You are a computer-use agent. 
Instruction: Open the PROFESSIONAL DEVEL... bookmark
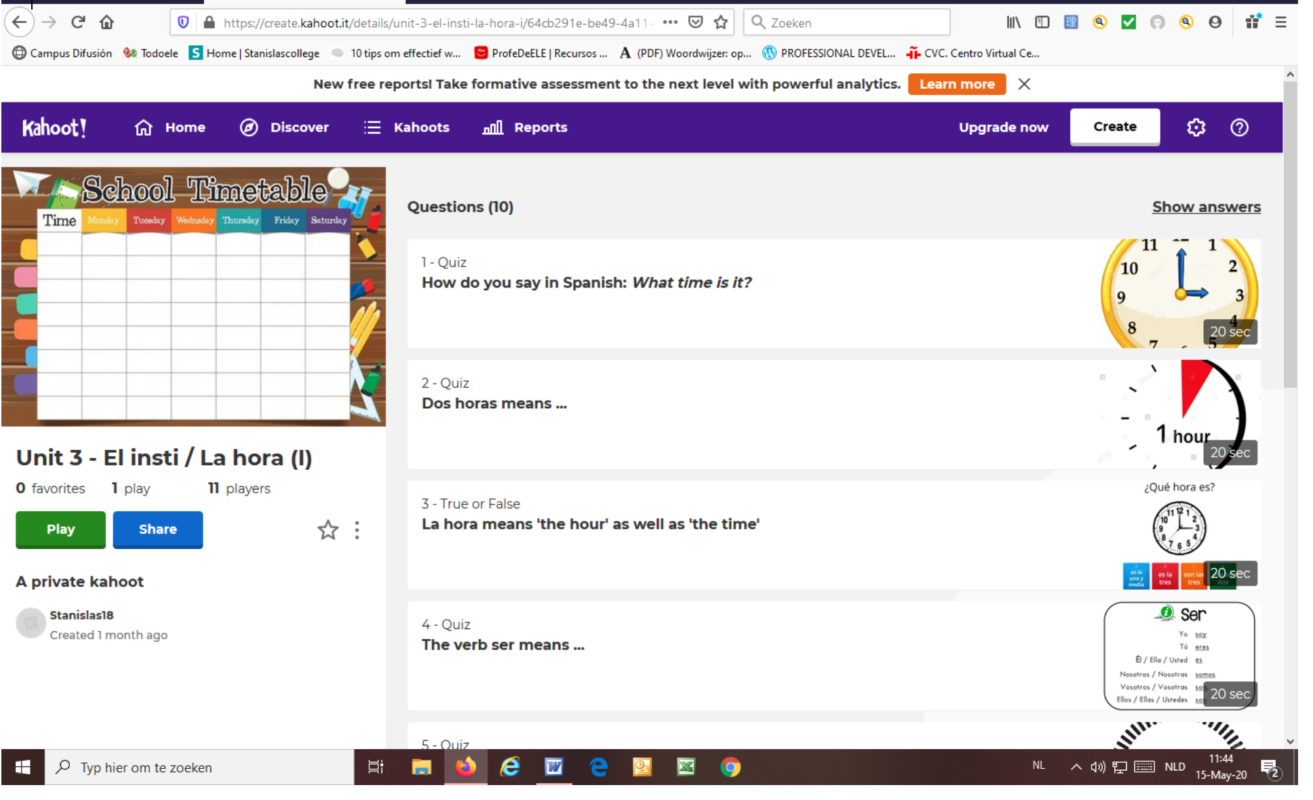829,53
